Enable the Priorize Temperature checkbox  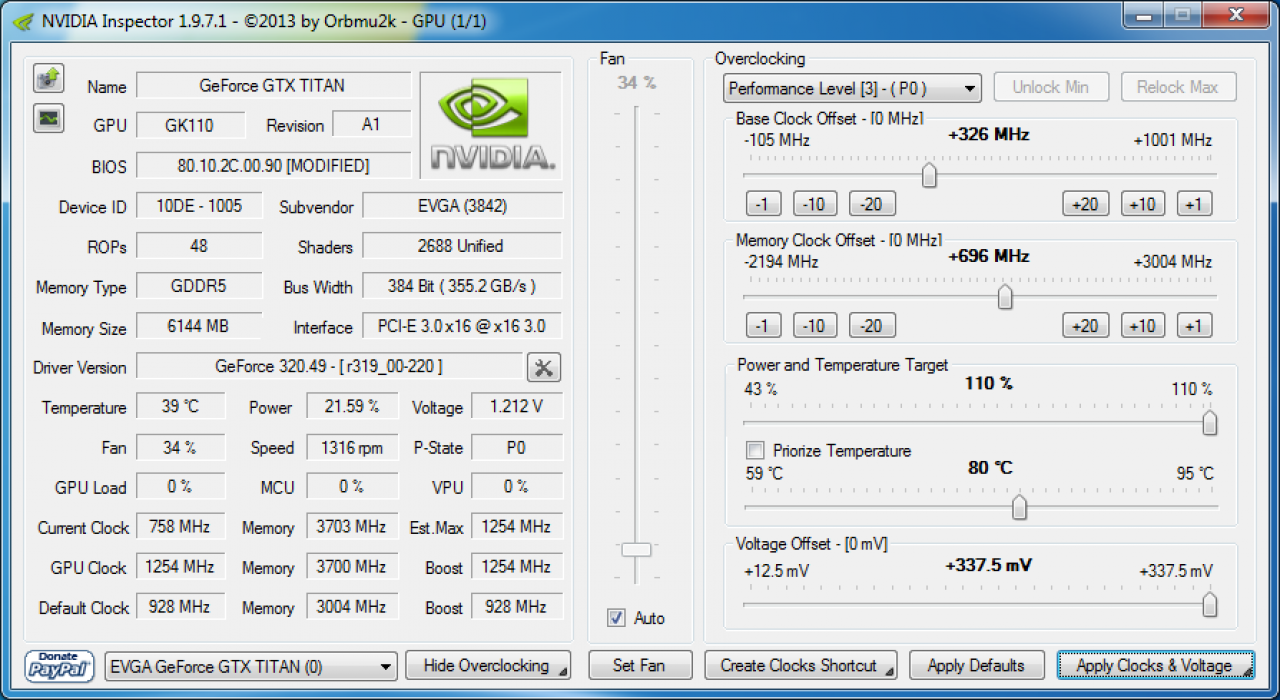pos(755,451)
